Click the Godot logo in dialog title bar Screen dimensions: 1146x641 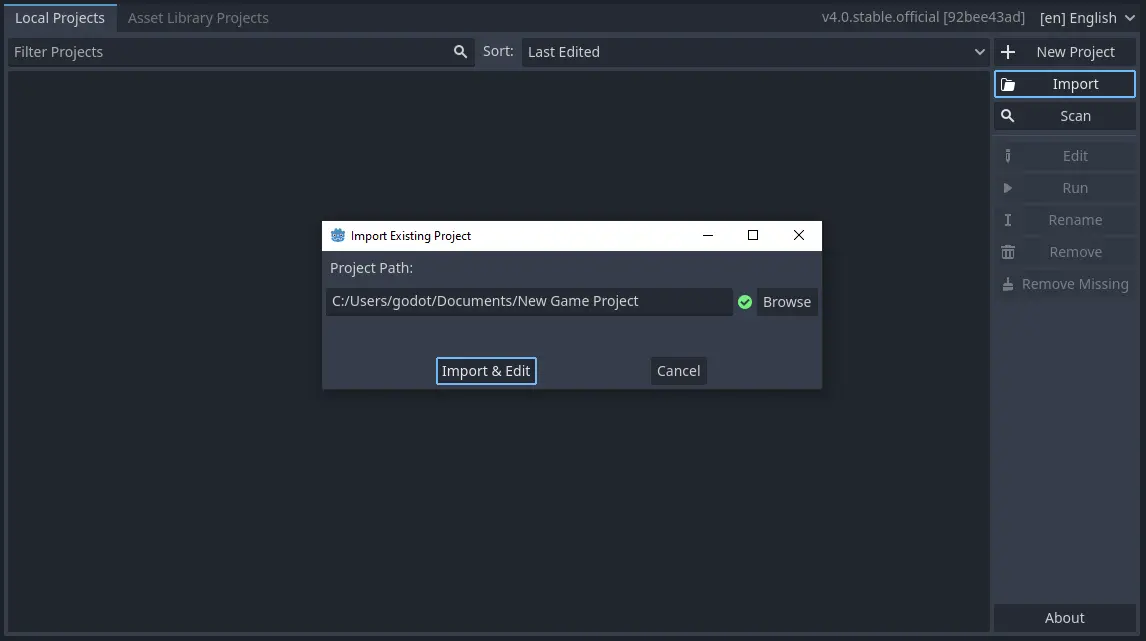tap(338, 235)
